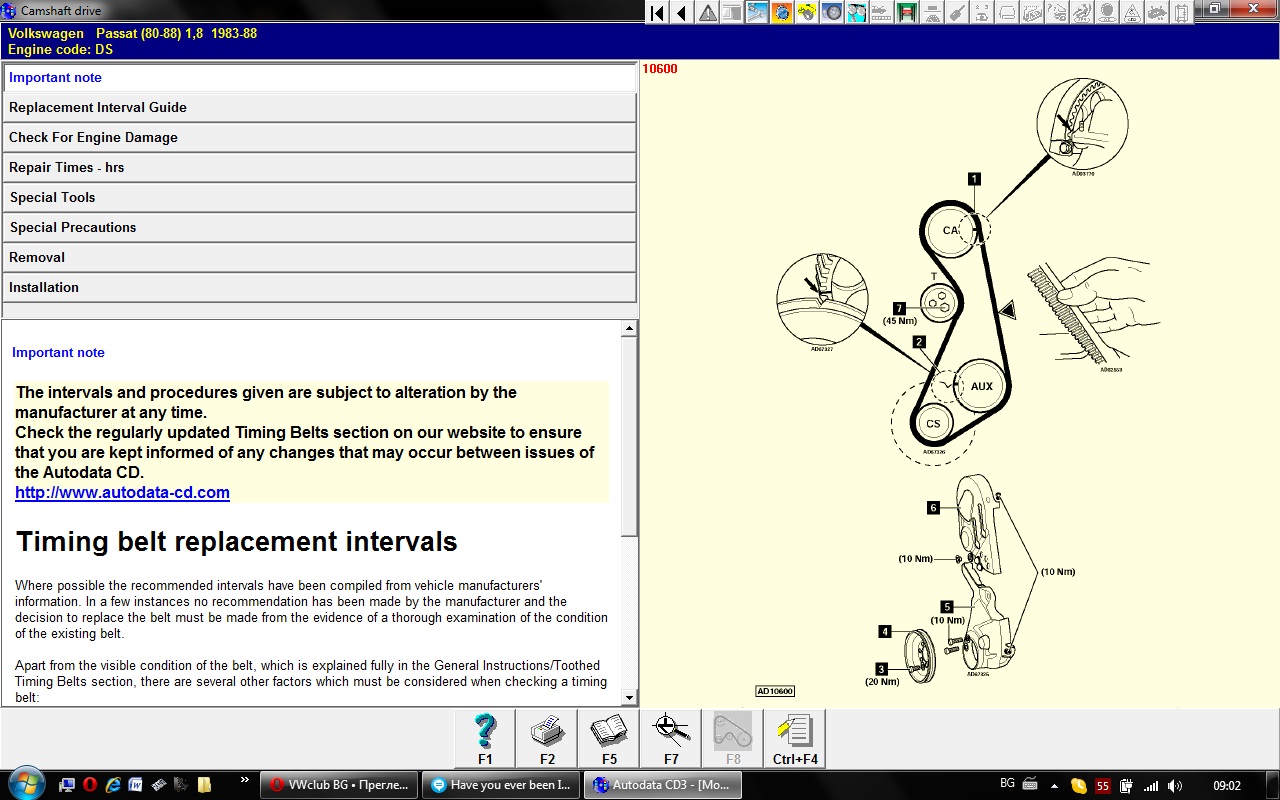Open the F5 book button
Image resolution: width=1280 pixels, height=800 pixels.
609,739
